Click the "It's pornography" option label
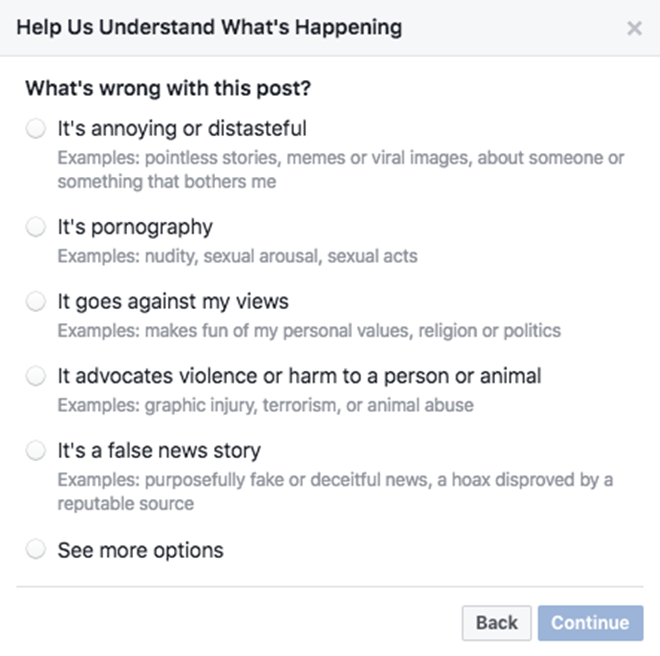 pyautogui.click(x=135, y=228)
